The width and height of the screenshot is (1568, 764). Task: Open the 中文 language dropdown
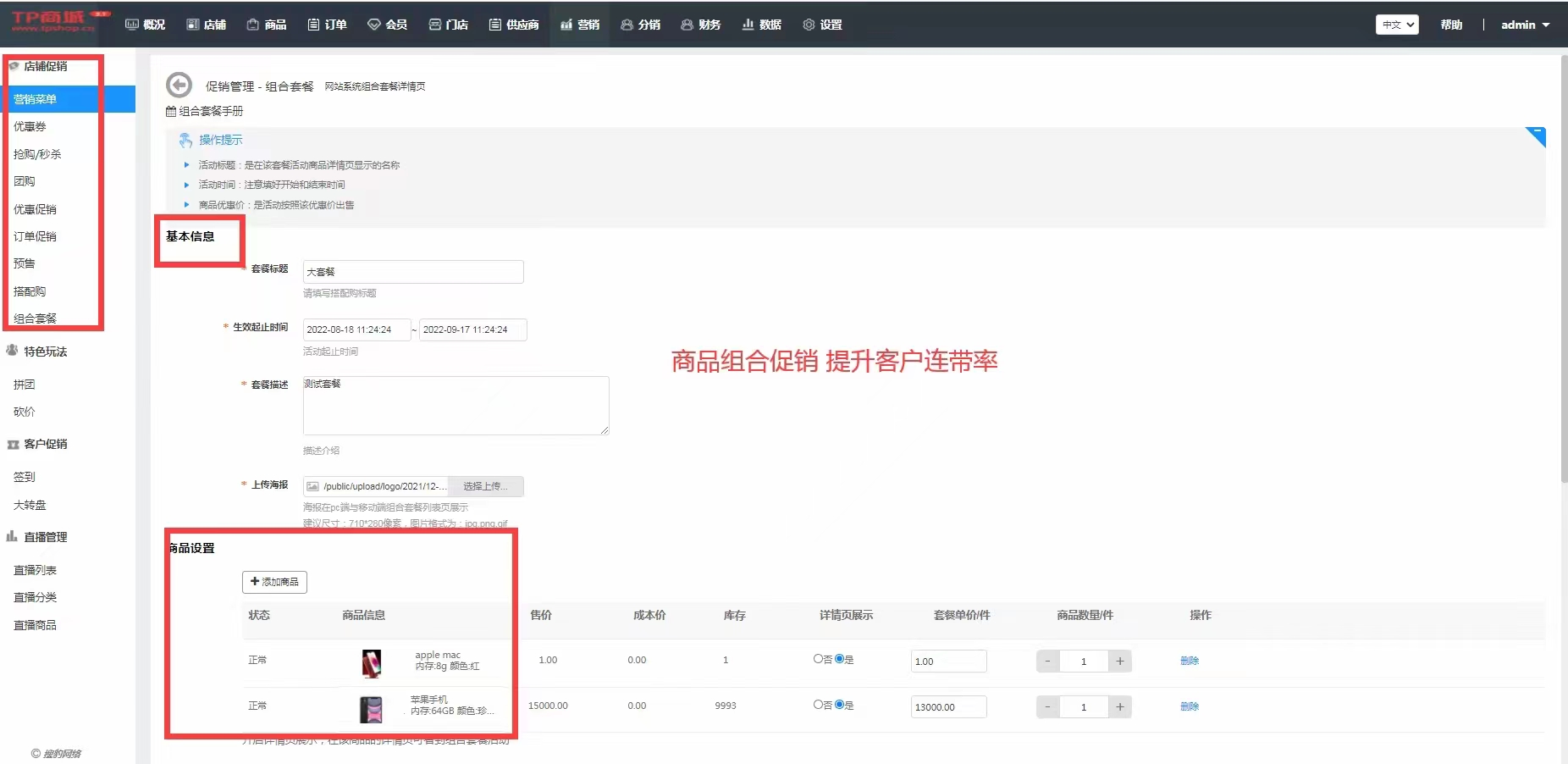point(1396,25)
